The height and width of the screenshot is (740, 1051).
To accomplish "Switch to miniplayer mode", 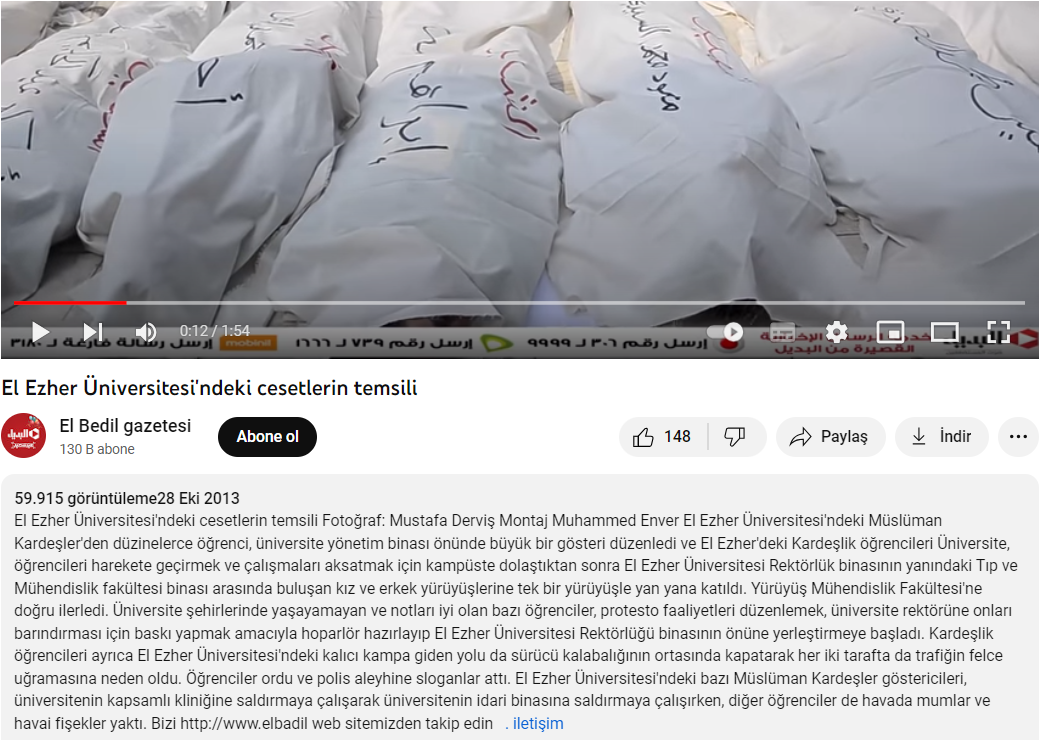I will tap(891, 332).
